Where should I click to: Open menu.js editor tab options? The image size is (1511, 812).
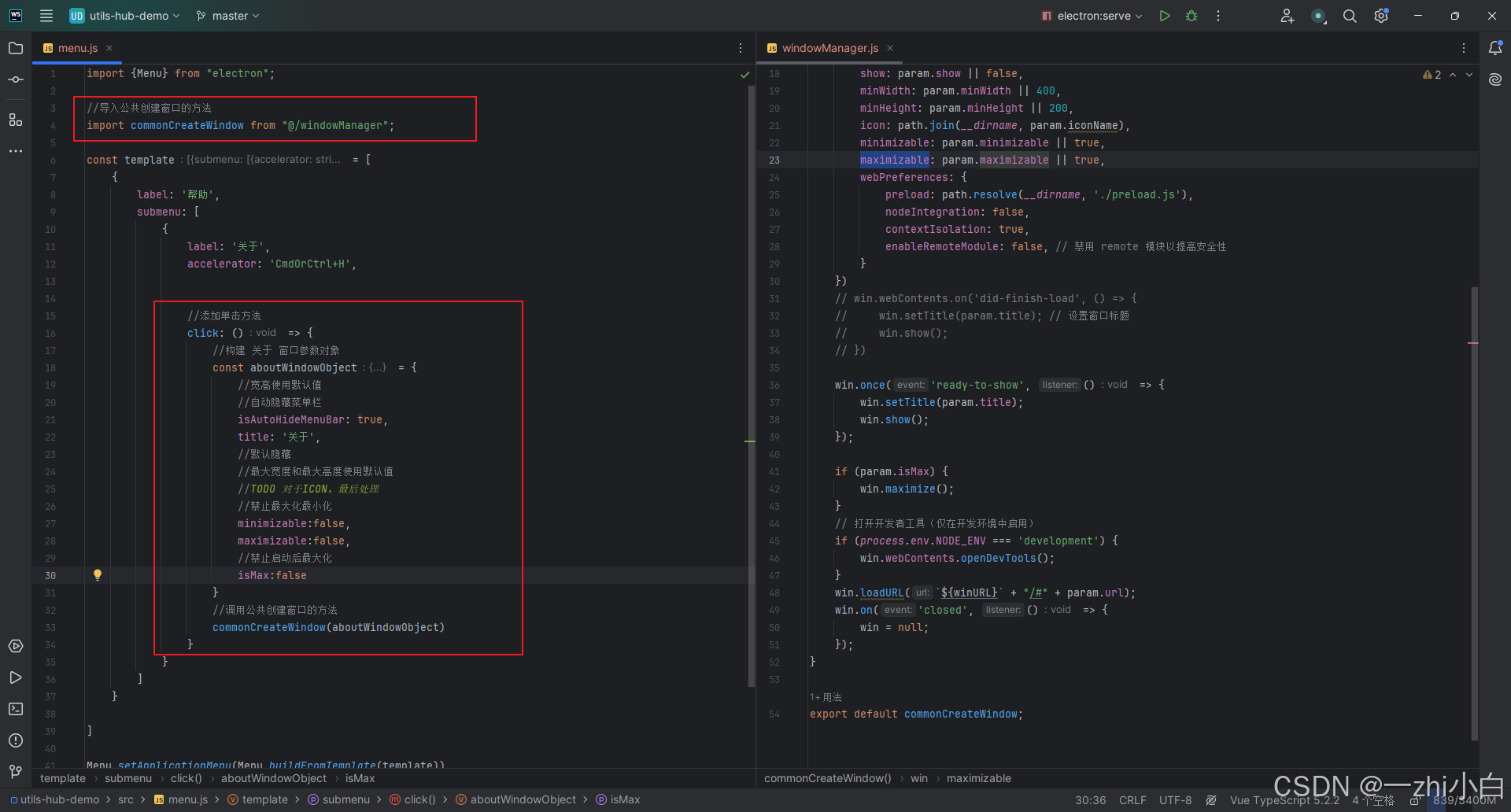click(741, 48)
